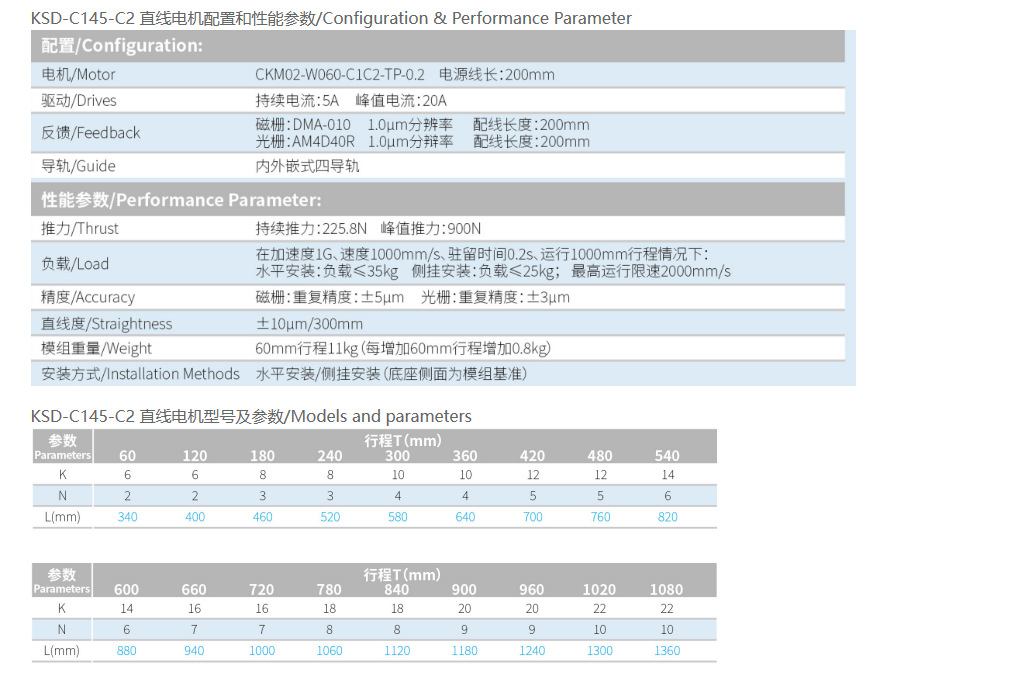Click N value 10 under stroke 1080
The image size is (1025, 674).
[x=667, y=630]
